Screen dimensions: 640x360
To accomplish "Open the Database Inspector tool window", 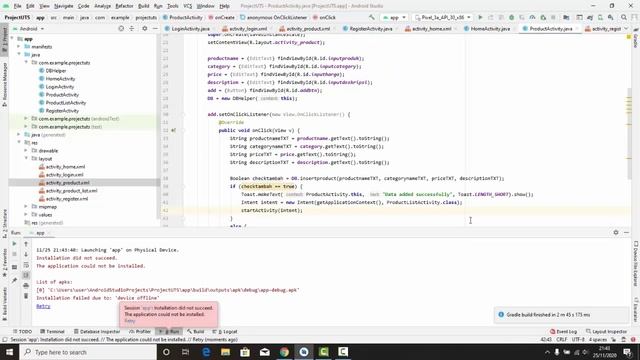I will tap(97, 331).
